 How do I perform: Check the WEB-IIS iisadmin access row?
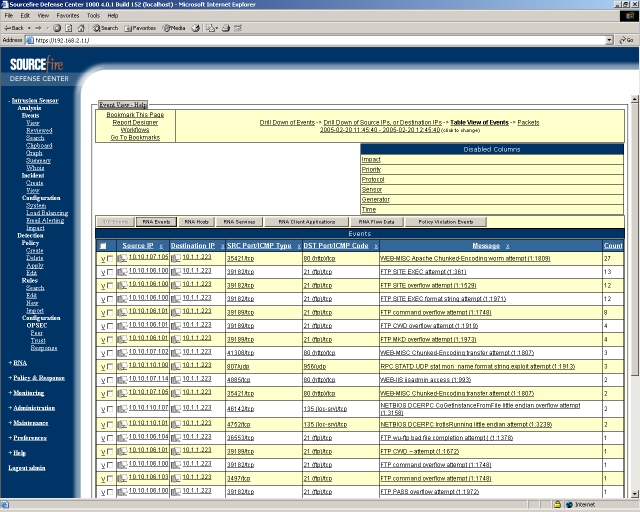pyautogui.click(x=110, y=380)
